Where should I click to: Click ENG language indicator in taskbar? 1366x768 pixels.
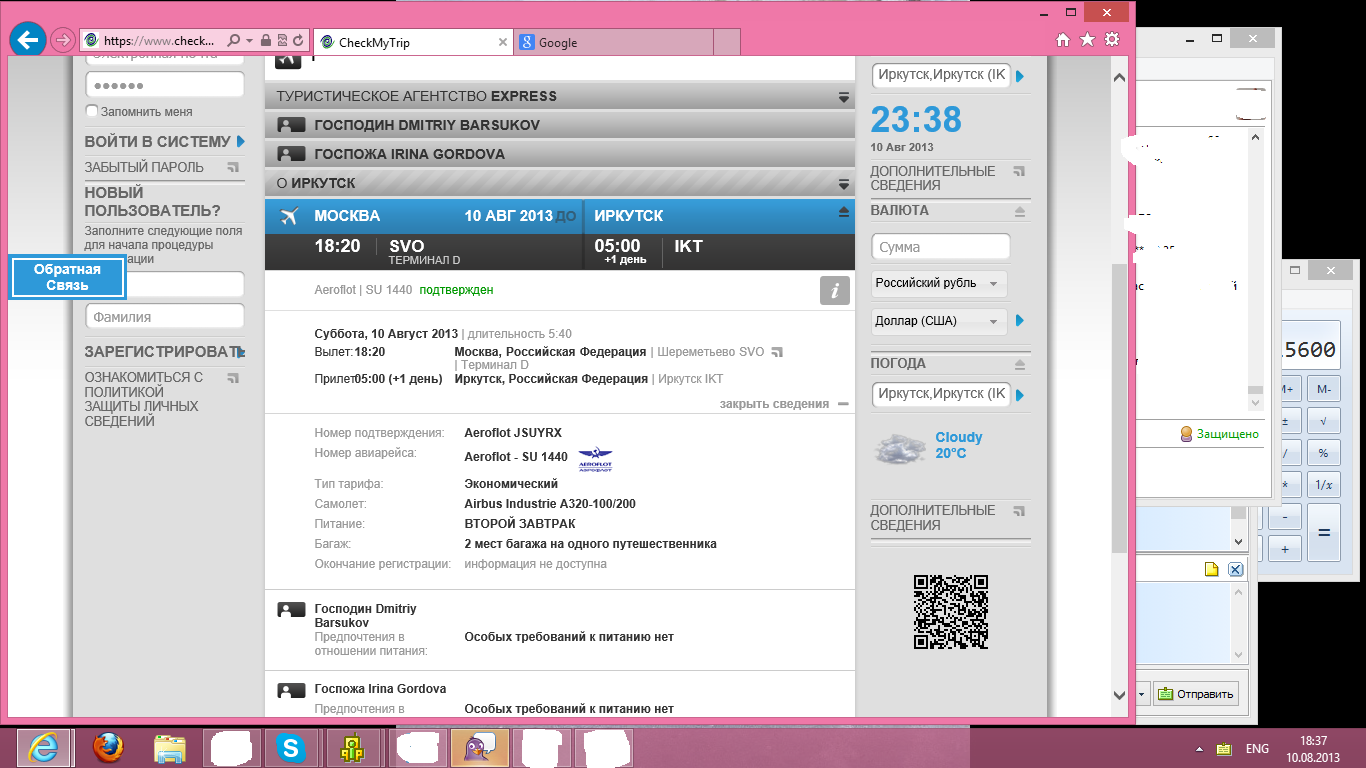pyautogui.click(x=1257, y=749)
